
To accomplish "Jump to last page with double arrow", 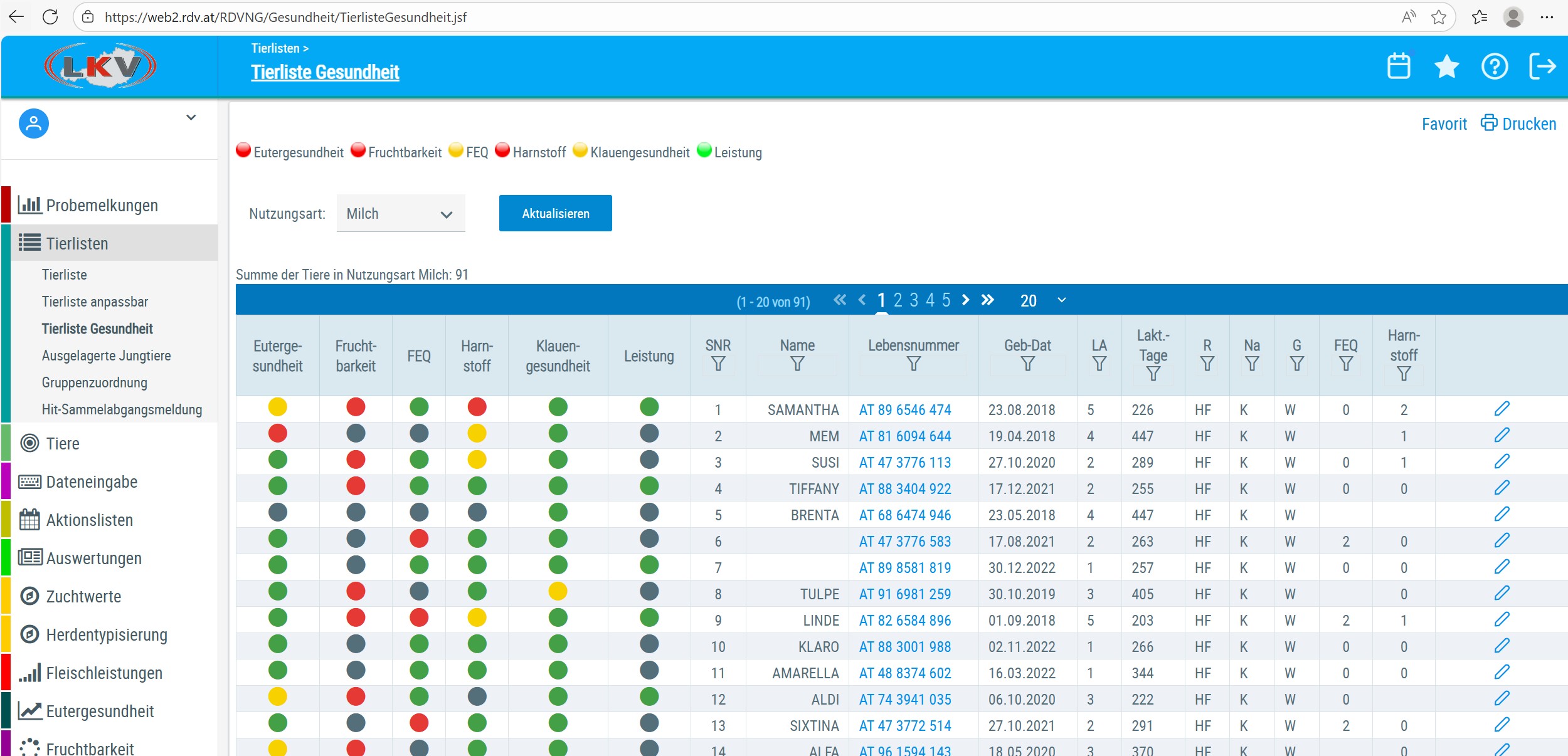I will [988, 300].
